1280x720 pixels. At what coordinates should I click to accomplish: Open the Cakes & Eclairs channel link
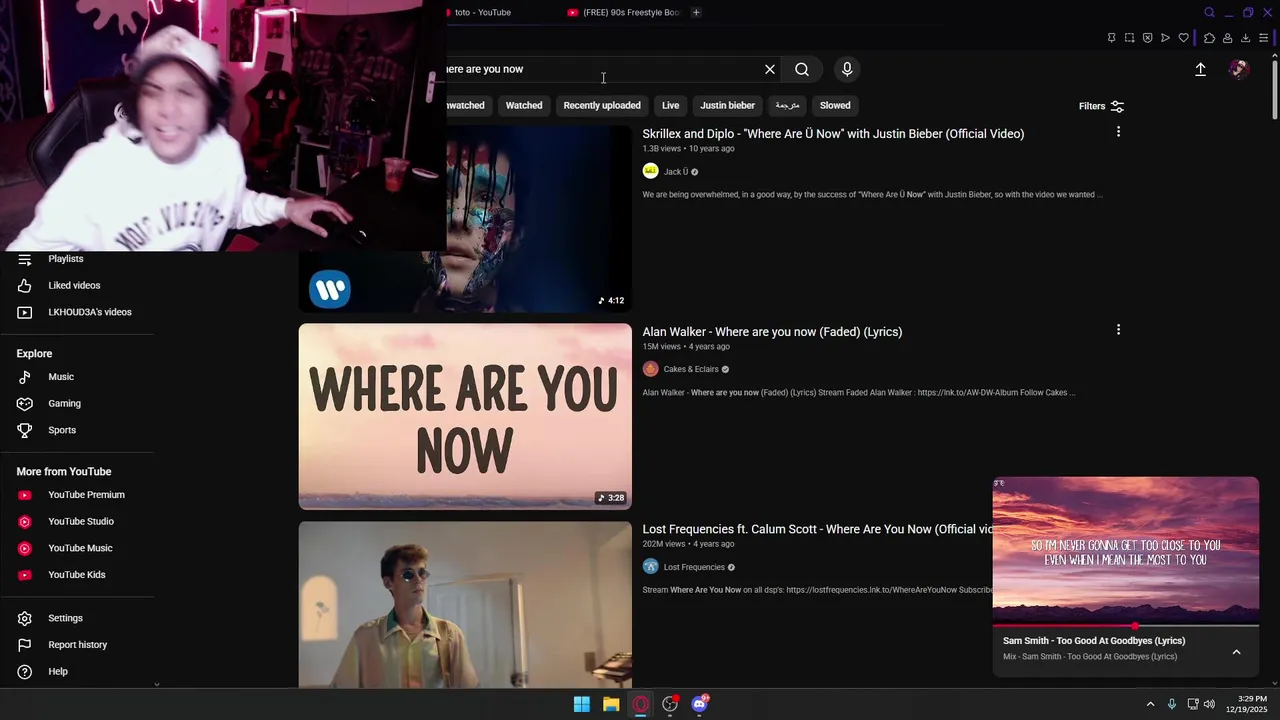click(x=691, y=369)
